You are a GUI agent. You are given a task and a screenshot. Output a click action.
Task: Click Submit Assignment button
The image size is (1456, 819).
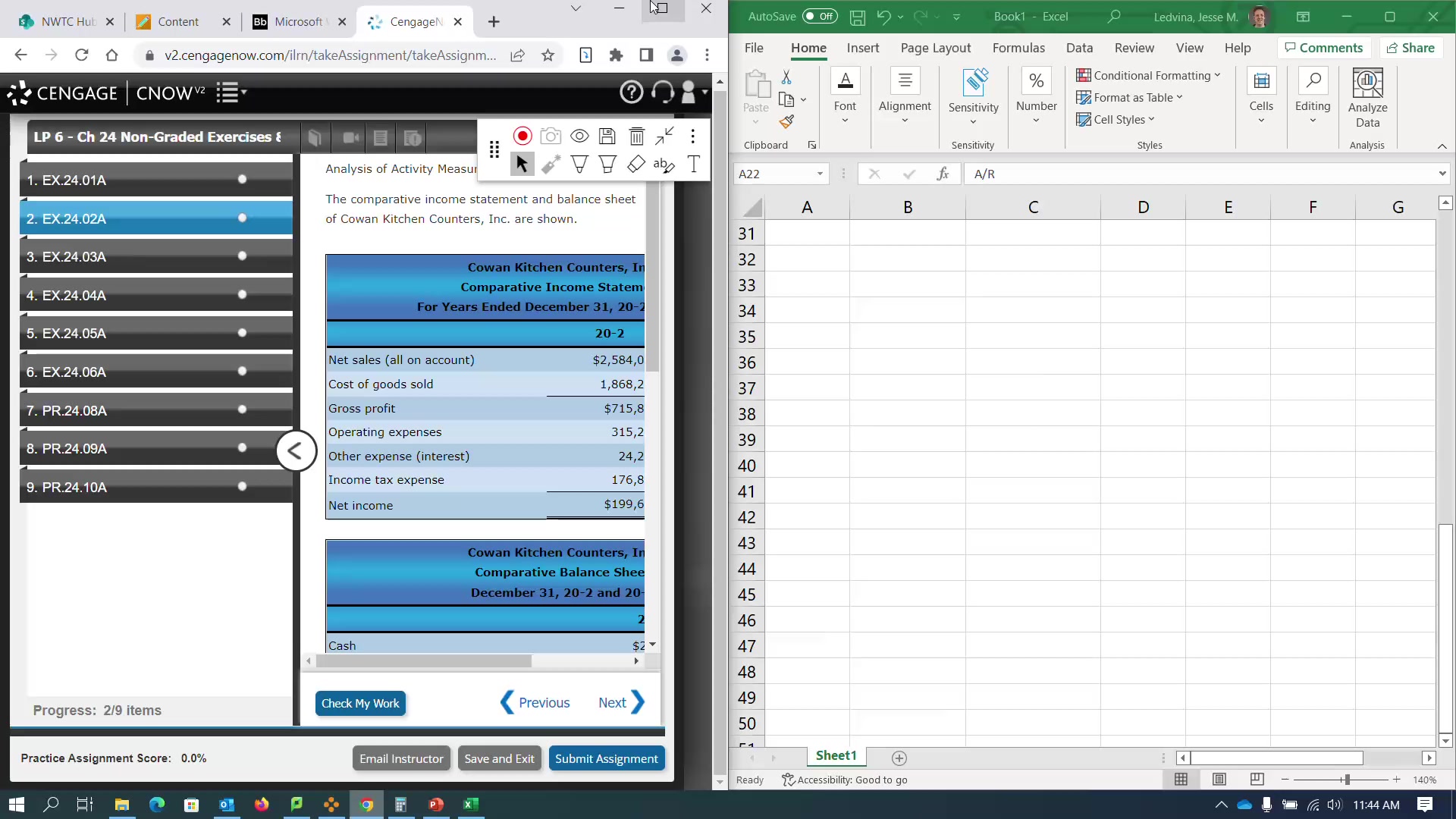click(607, 759)
